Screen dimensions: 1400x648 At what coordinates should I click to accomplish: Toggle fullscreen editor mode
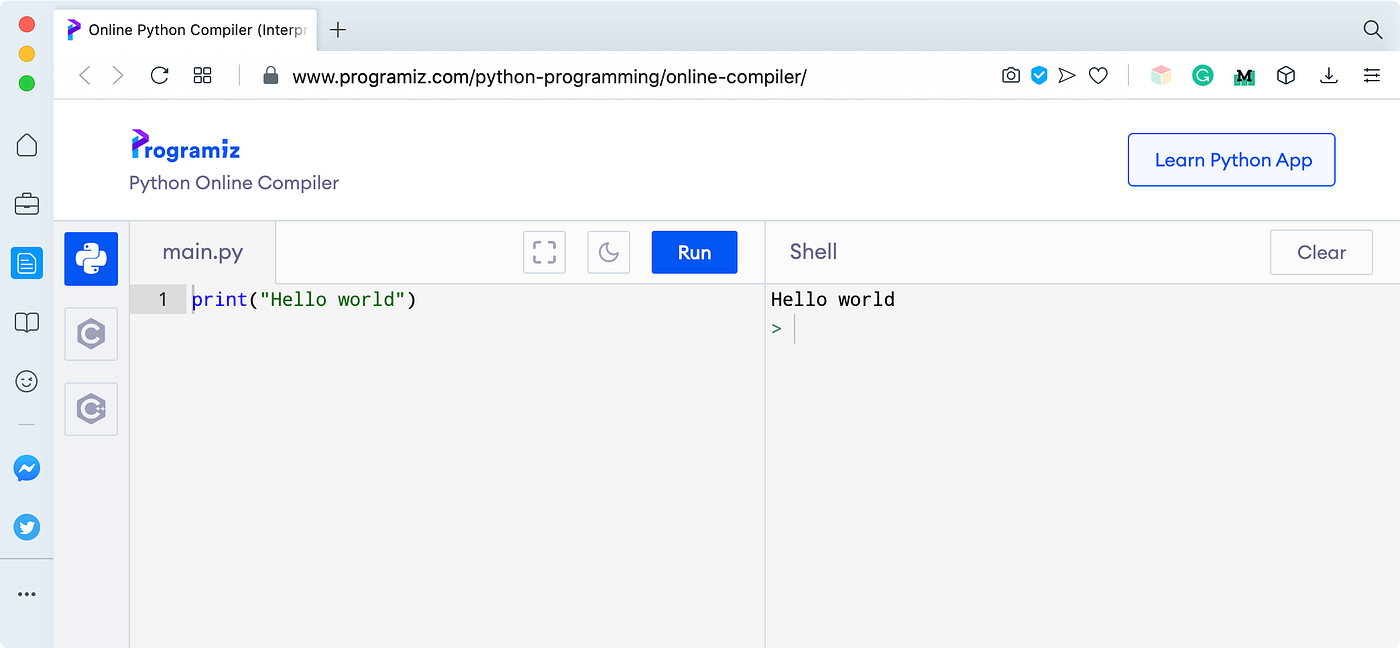544,252
